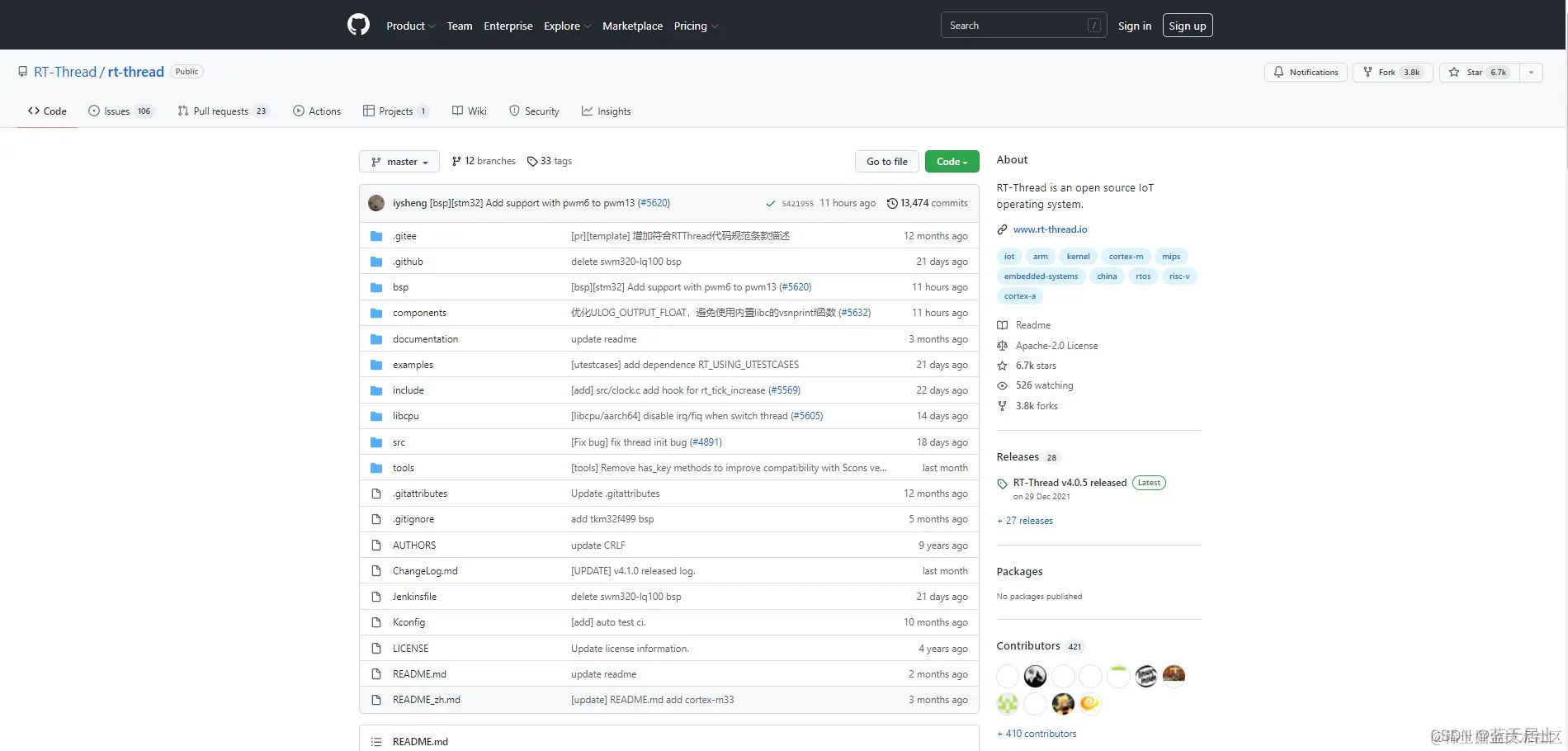Click the LICENSE file icon
Screen dimensions: 1568x751
point(376,649)
